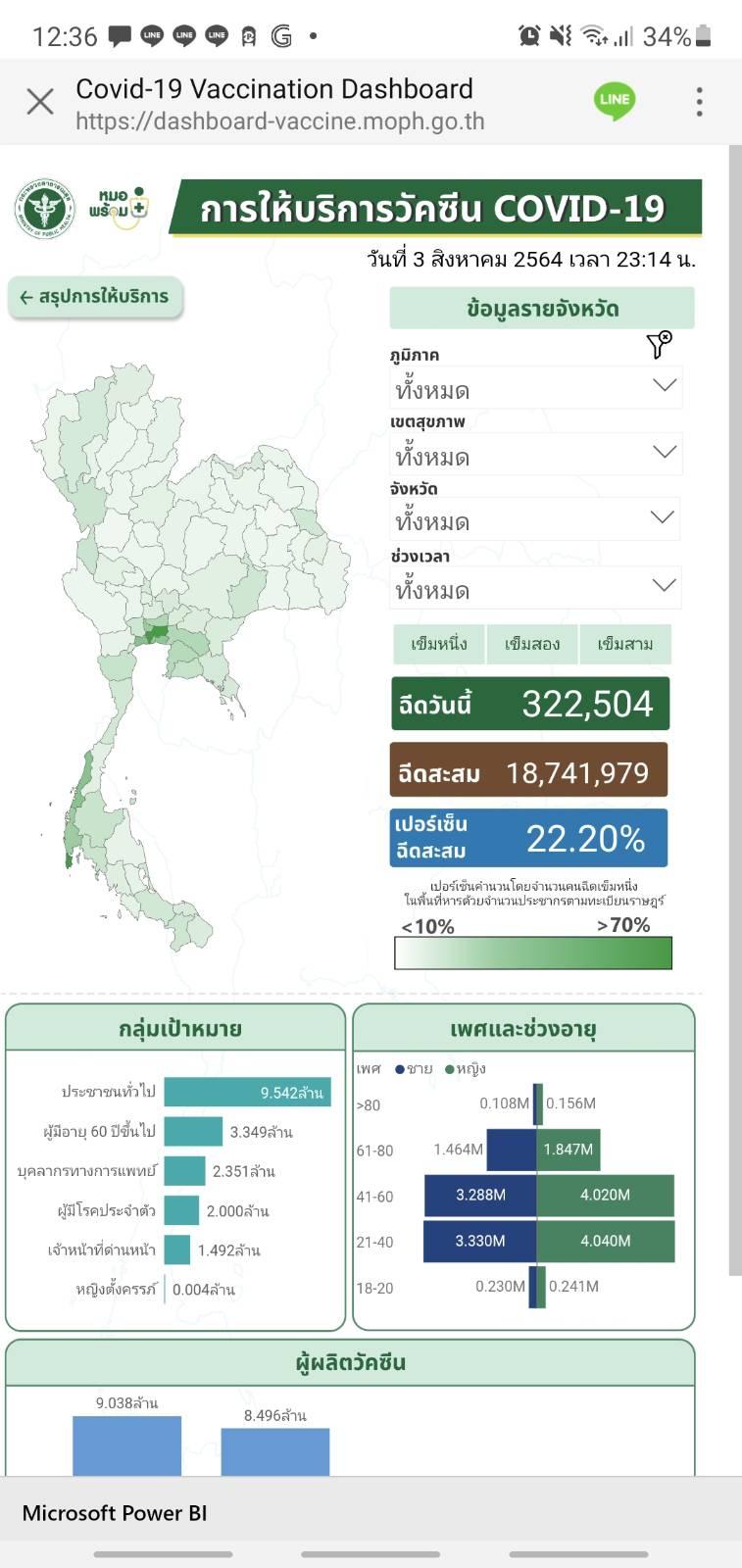This screenshot has width=742, height=1568.
Task: Click the Ministry of Public Health logo
Action: (x=44, y=209)
